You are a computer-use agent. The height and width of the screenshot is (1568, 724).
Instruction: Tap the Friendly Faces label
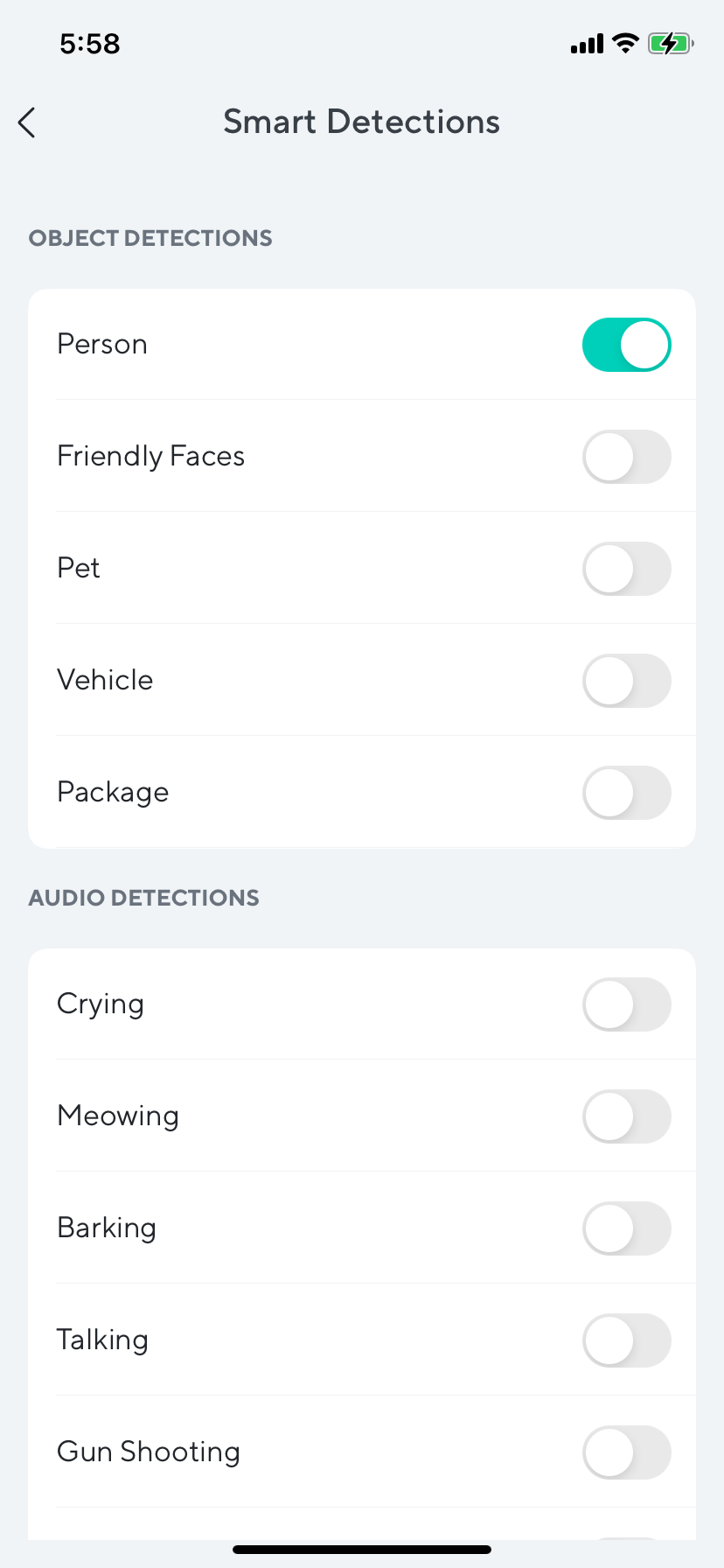[150, 457]
